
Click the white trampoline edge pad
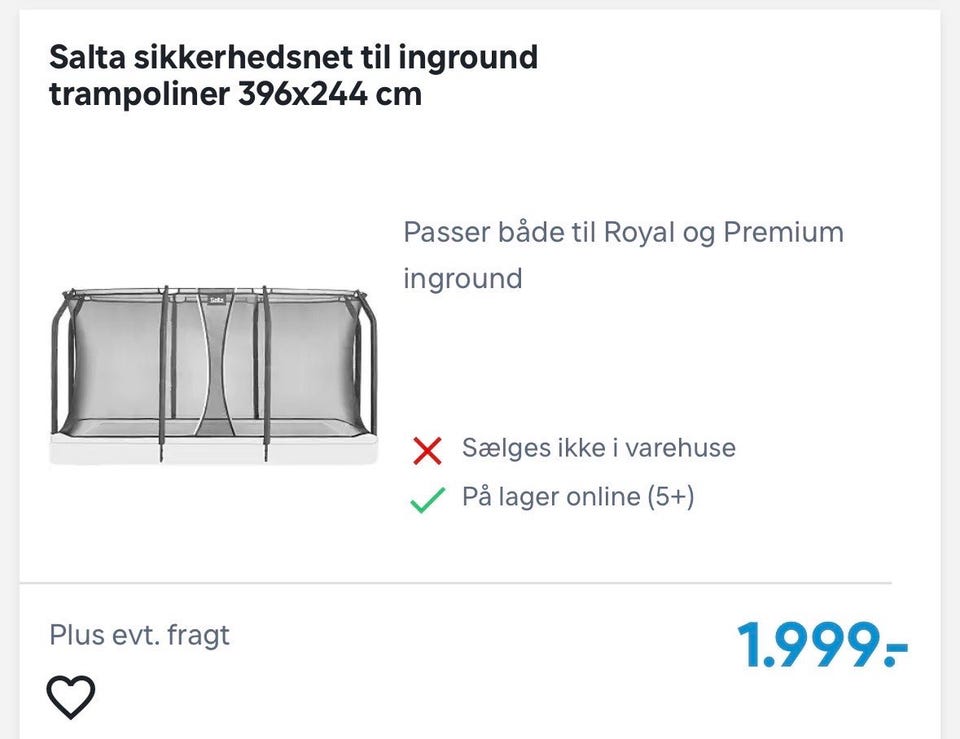[215, 450]
